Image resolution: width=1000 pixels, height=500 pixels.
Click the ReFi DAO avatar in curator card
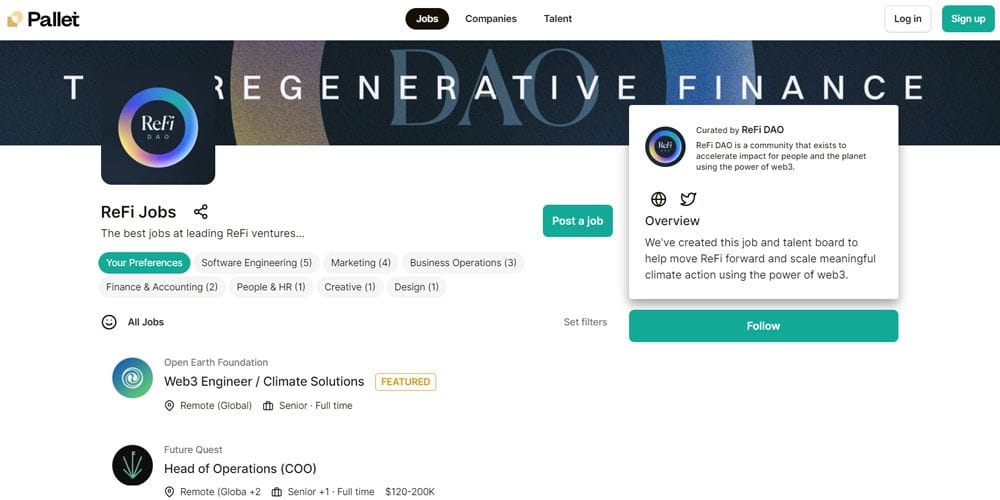[x=665, y=146]
